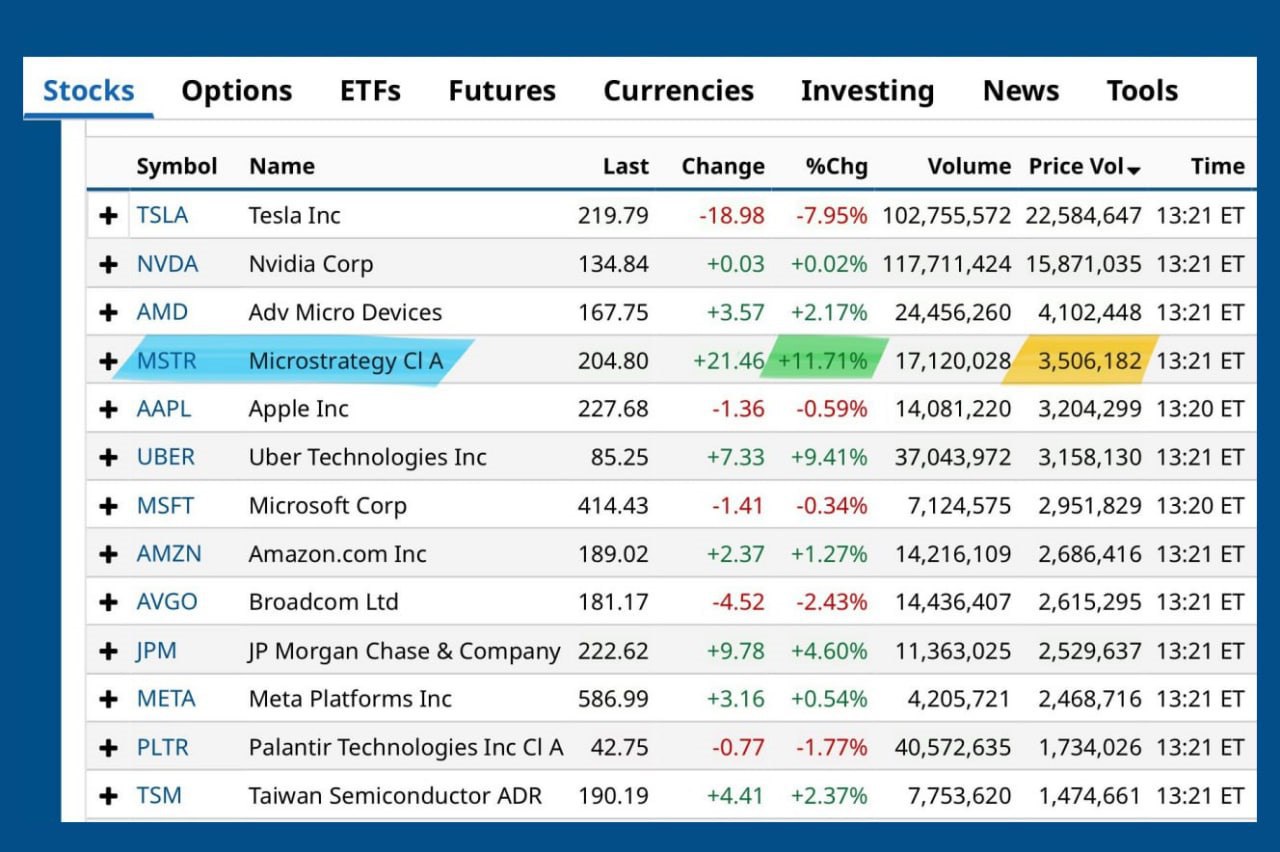Open the Futures tab

click(x=502, y=91)
